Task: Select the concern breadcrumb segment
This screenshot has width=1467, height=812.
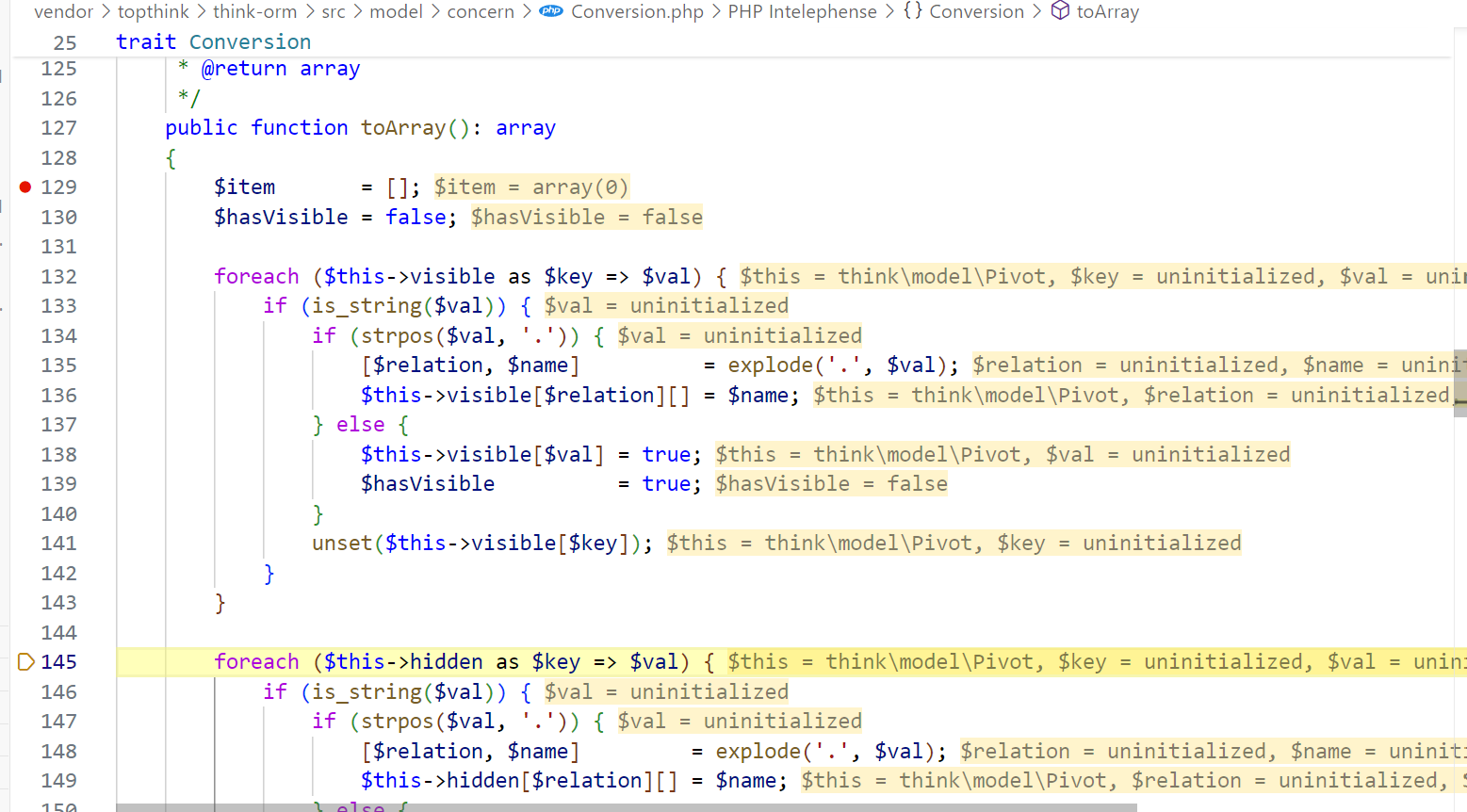Action: tap(481, 11)
